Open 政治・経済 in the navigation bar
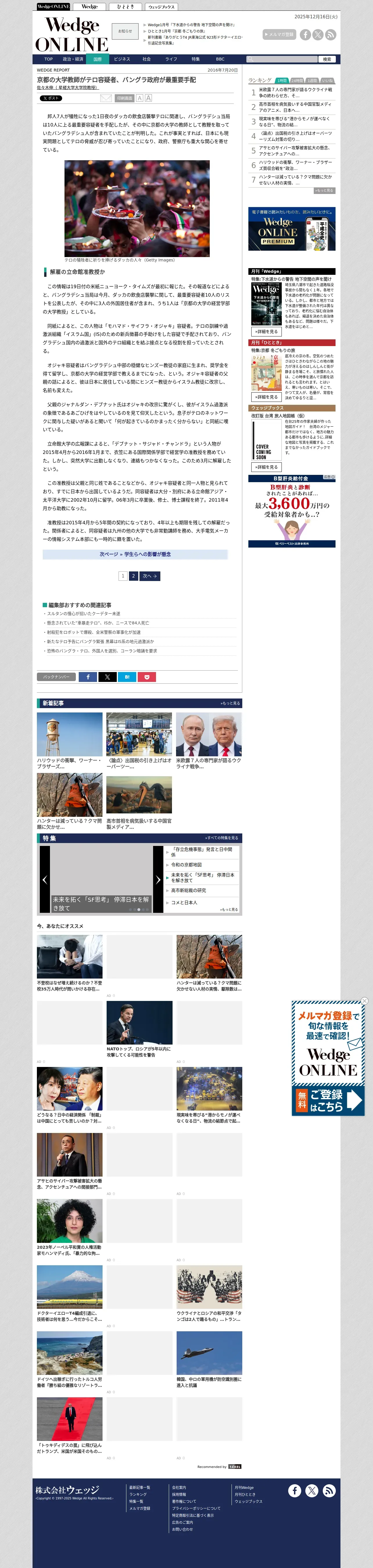373x1568 pixels. (73, 59)
